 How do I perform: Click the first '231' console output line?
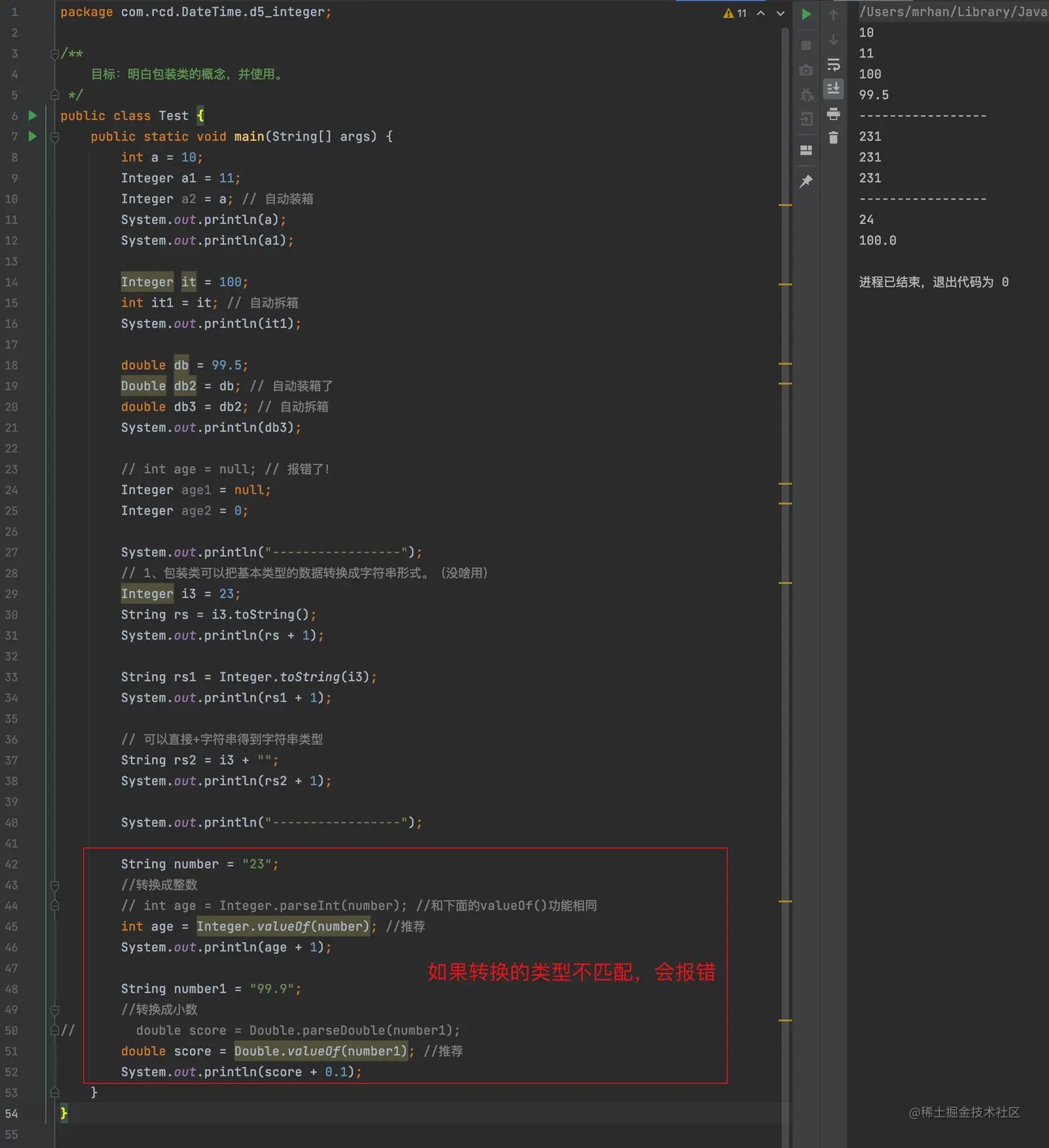[870, 137]
